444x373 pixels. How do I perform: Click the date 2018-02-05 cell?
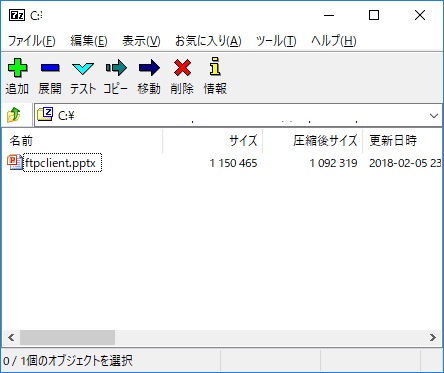click(405, 163)
